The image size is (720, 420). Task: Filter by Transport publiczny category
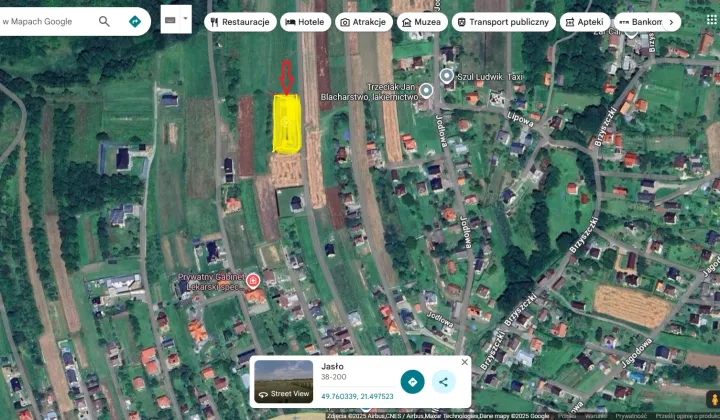(504, 22)
